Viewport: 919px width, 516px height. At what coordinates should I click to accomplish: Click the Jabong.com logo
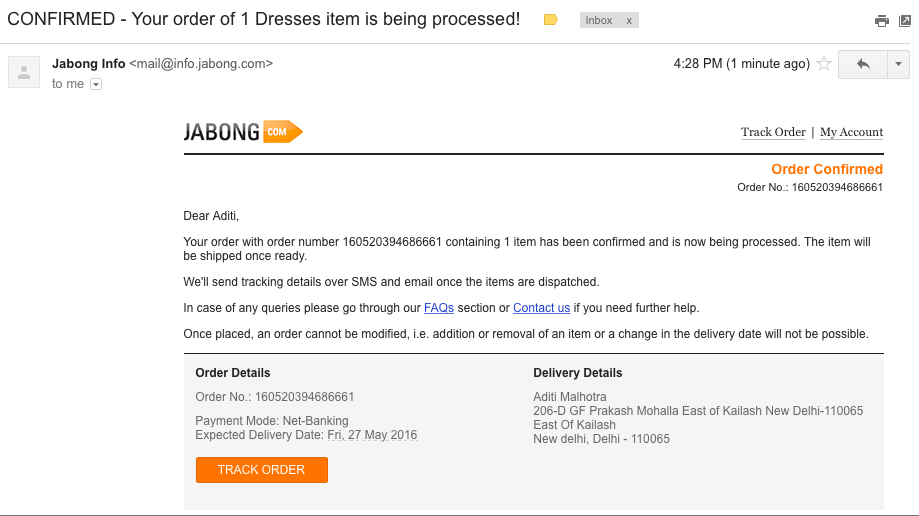tap(243, 132)
